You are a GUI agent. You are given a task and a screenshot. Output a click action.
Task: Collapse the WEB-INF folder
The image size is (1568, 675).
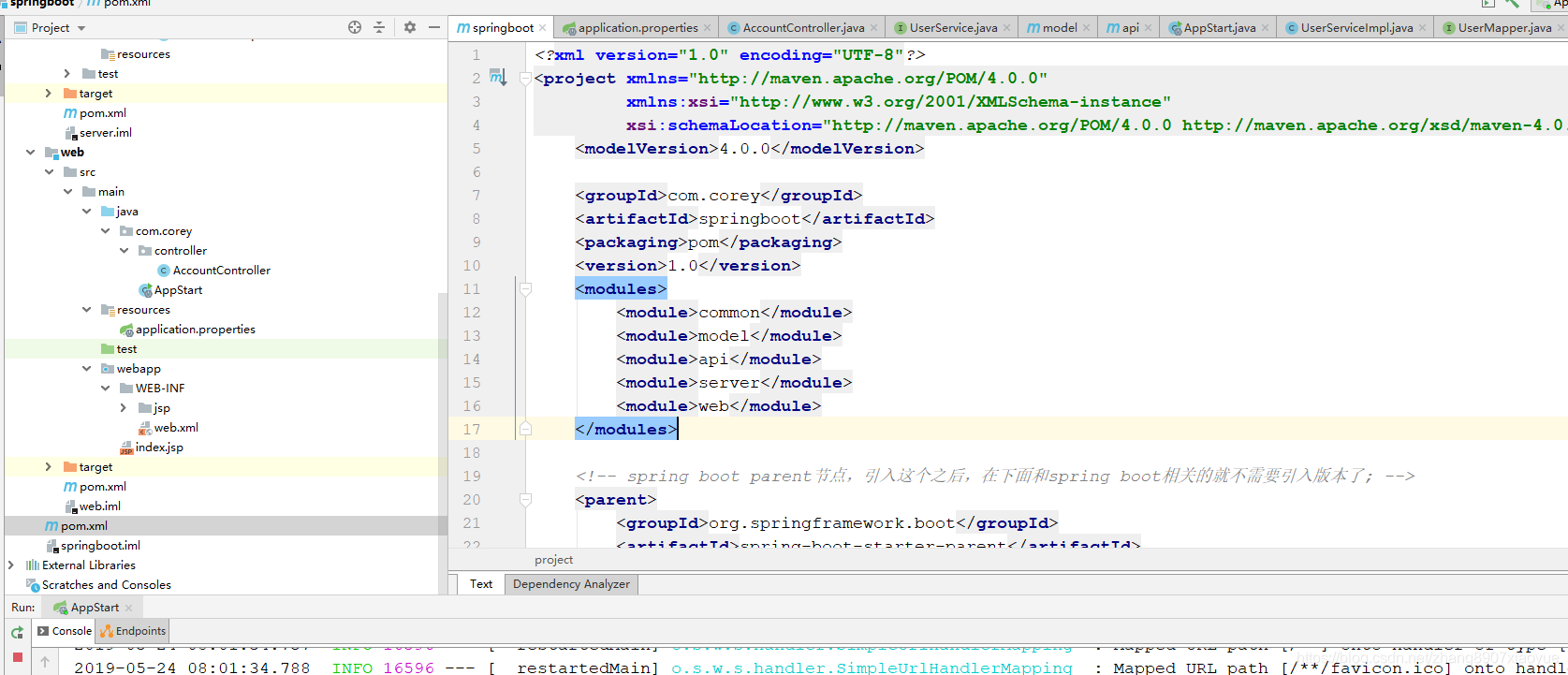(105, 389)
